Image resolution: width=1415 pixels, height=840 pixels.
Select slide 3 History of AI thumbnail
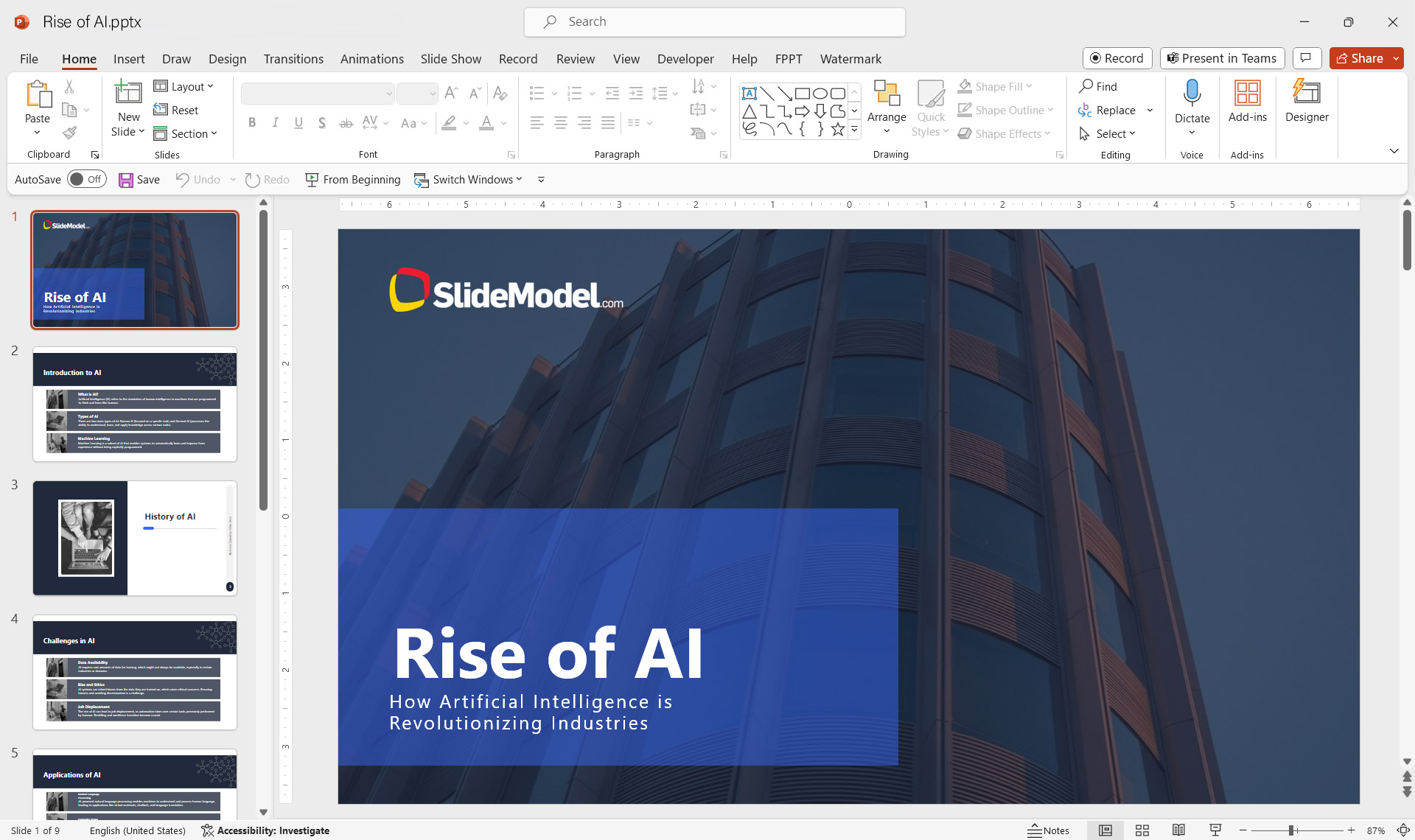(134, 538)
